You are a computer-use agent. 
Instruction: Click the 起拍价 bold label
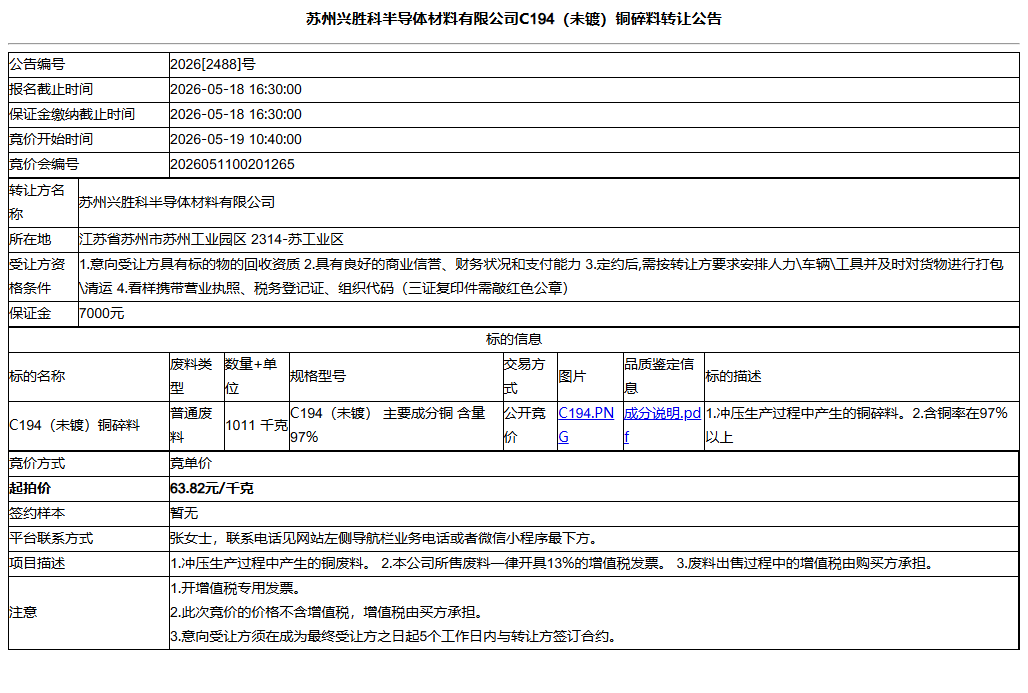(30, 489)
